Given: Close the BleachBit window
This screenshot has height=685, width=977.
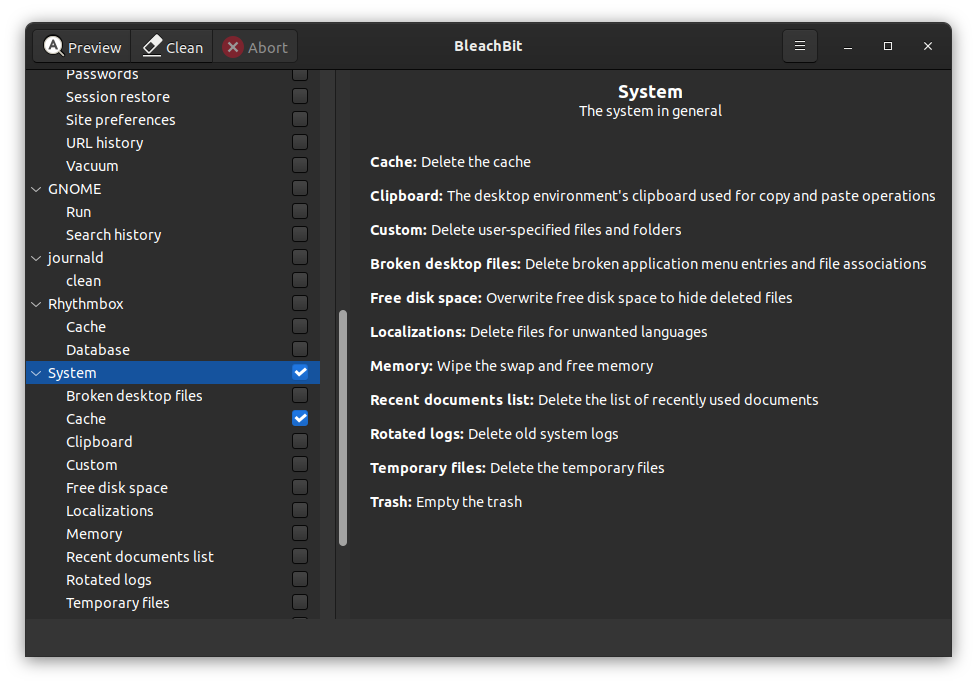Looking at the screenshot, I should (x=928, y=46).
